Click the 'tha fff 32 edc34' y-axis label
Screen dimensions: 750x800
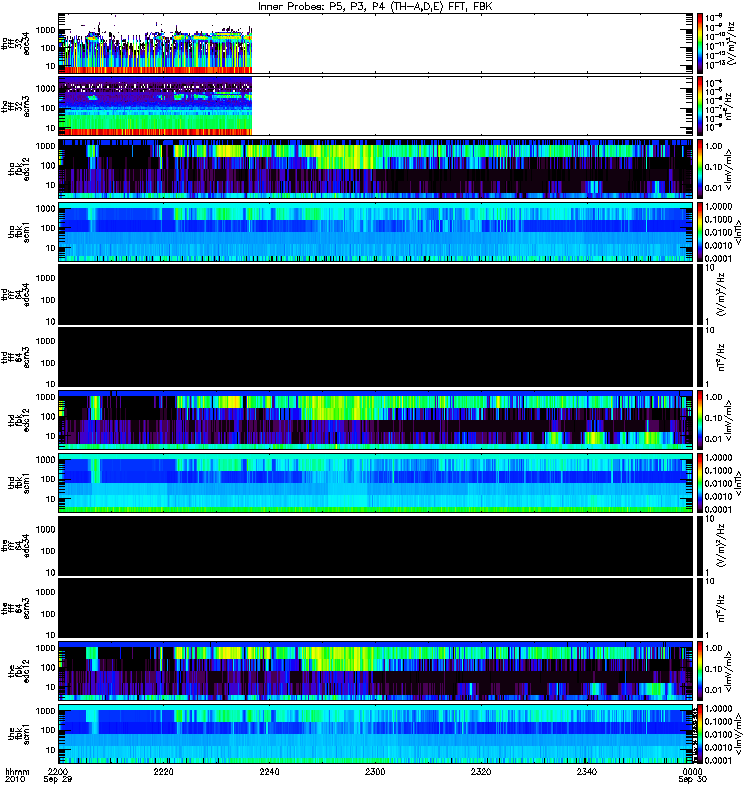click(16, 43)
